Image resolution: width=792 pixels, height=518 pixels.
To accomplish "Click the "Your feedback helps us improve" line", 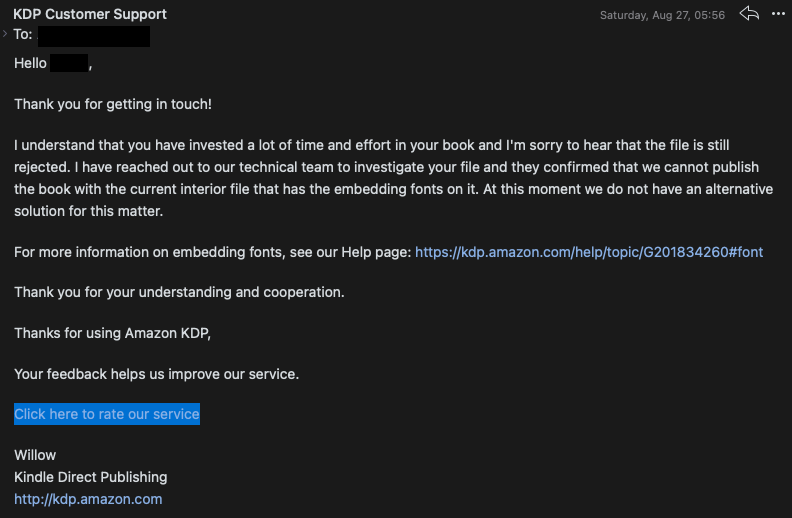I will (157, 374).
